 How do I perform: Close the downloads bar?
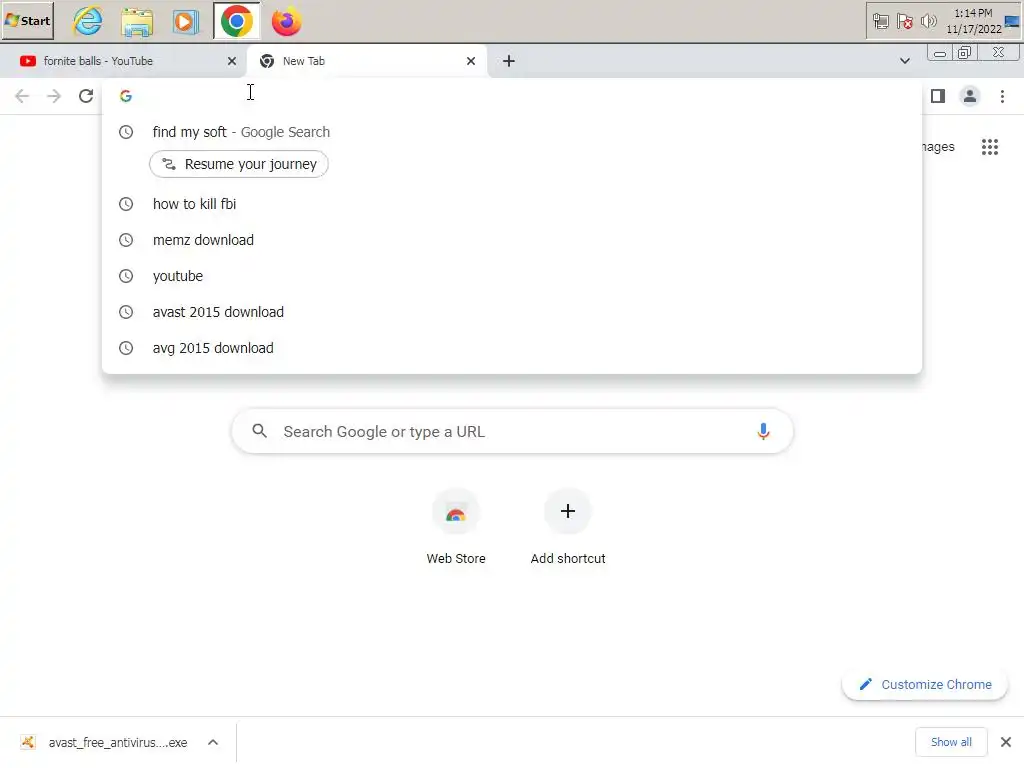click(1006, 742)
